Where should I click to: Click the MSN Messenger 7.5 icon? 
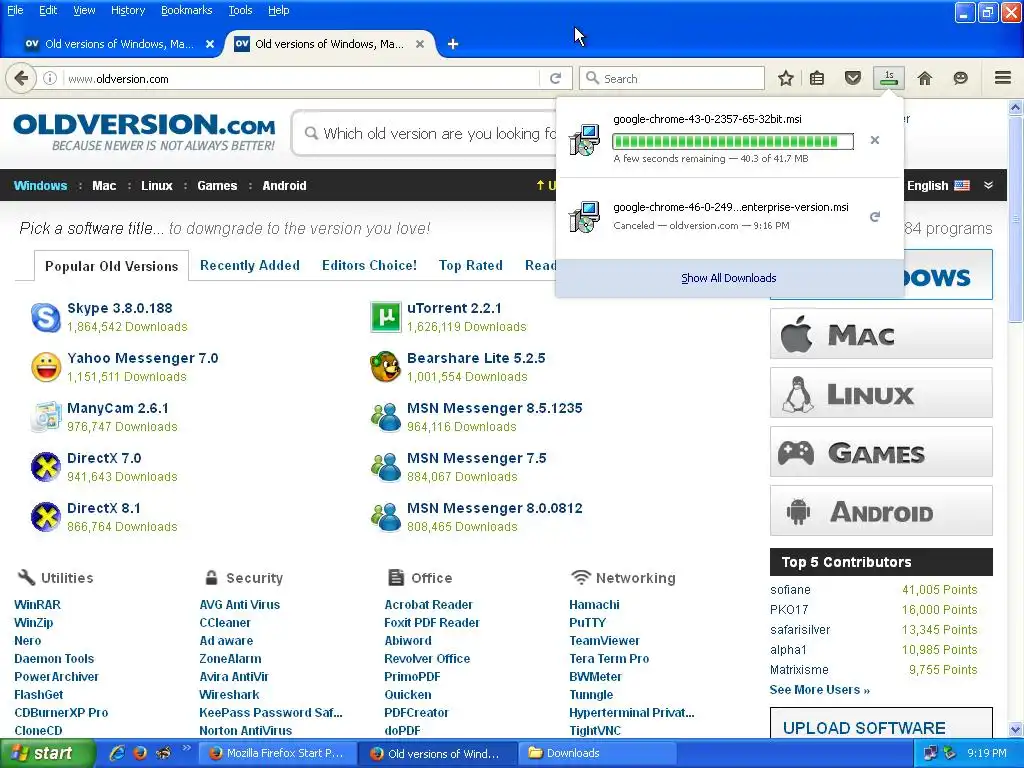click(385, 468)
